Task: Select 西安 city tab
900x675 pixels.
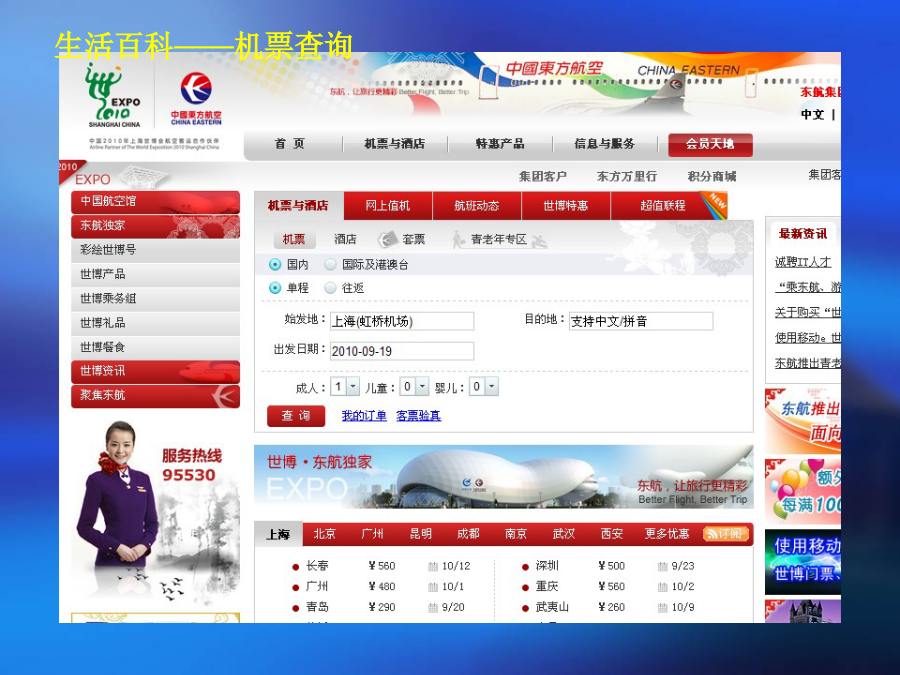Action: point(612,534)
